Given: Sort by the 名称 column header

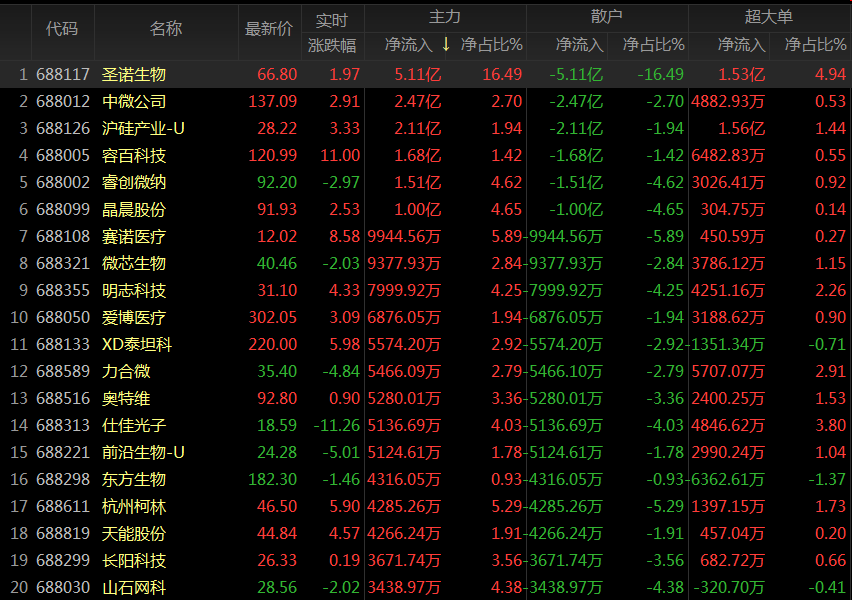Looking at the screenshot, I should point(166,29).
